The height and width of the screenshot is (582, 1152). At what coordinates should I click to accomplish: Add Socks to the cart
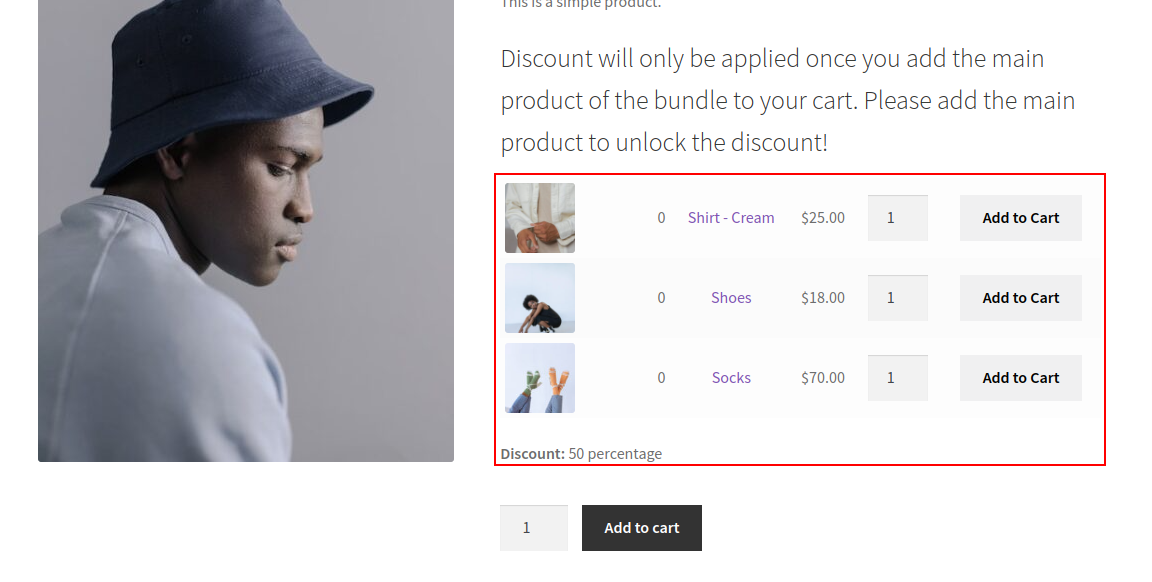[x=1020, y=377]
